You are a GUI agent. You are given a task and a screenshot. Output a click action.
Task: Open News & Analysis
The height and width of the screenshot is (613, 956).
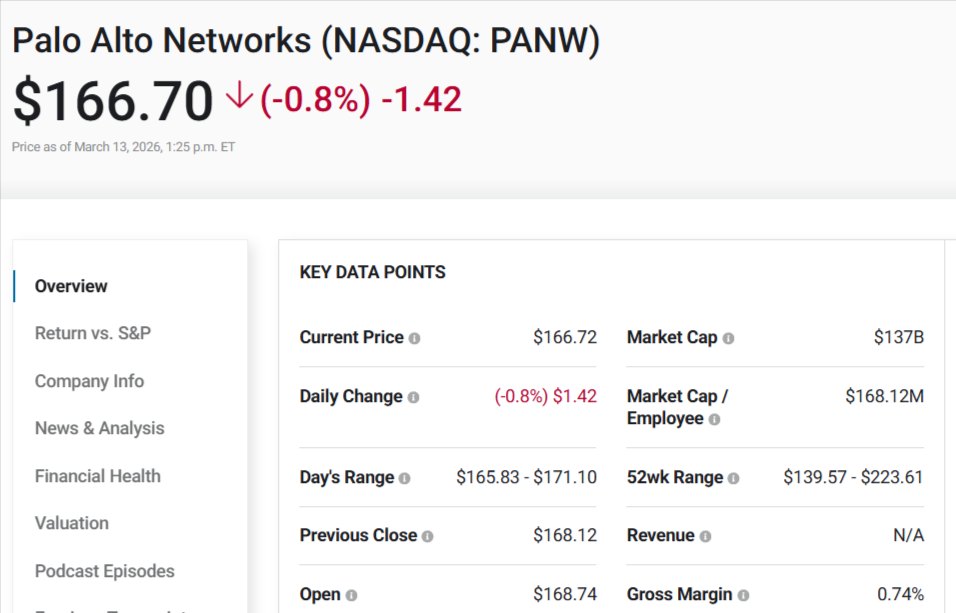click(x=99, y=428)
